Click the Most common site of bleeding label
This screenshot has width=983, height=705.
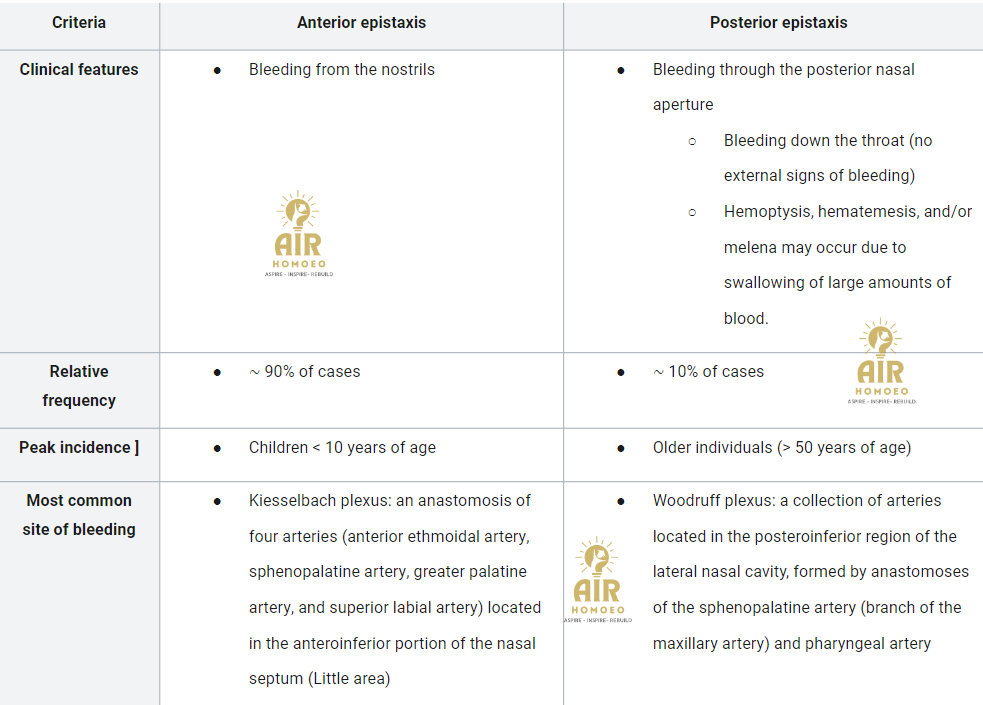(79, 515)
